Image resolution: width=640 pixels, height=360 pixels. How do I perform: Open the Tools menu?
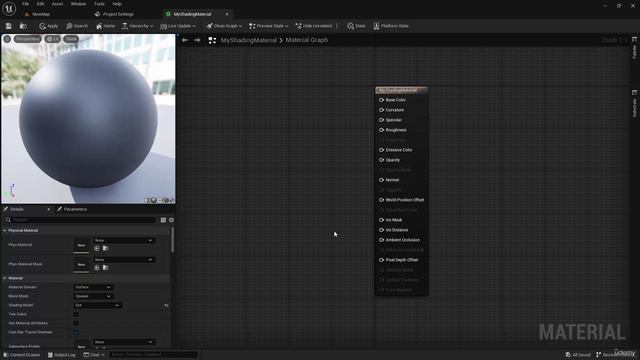[x=100, y=4]
